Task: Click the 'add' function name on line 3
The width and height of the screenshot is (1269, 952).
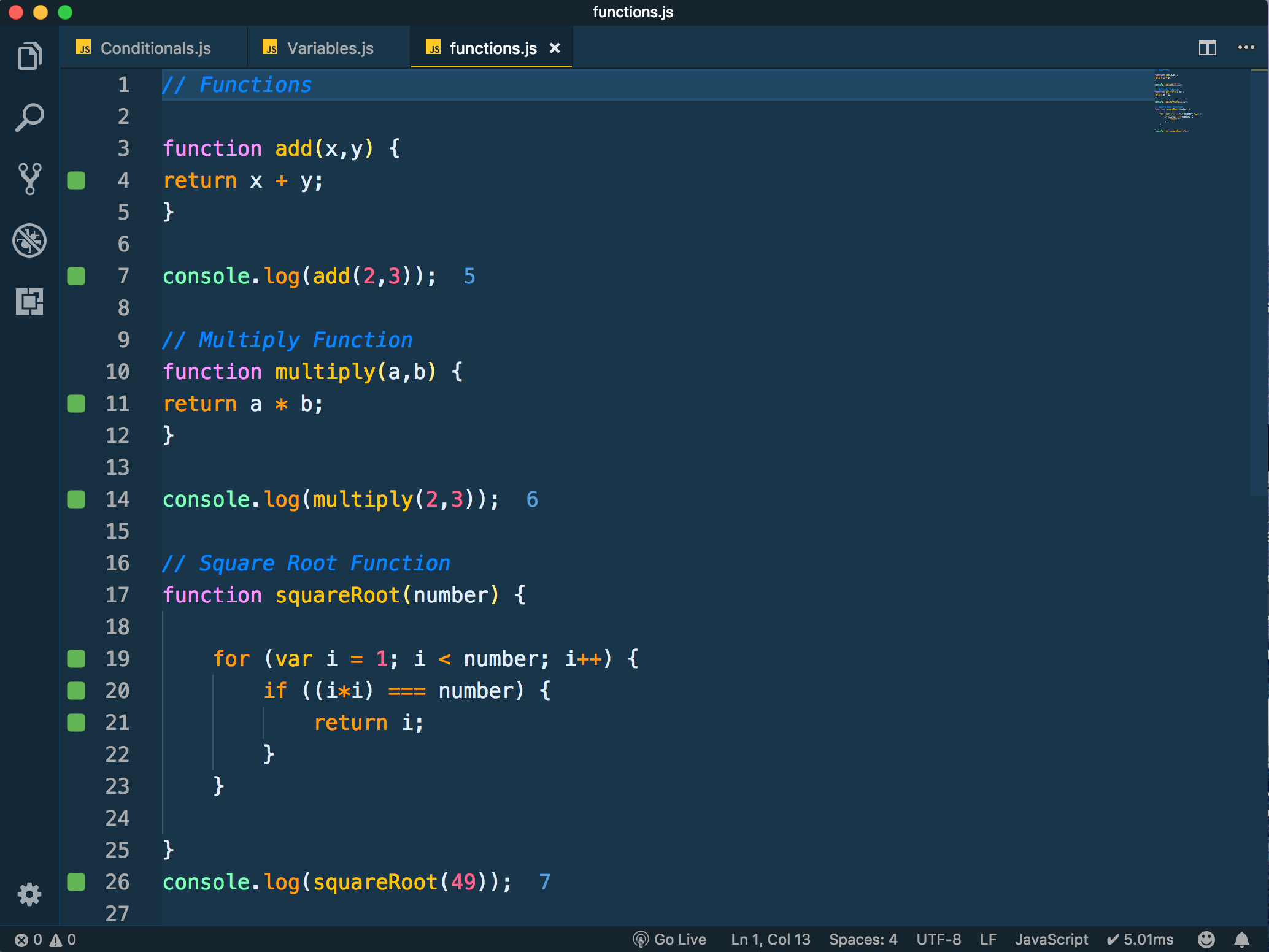Action: (294, 148)
